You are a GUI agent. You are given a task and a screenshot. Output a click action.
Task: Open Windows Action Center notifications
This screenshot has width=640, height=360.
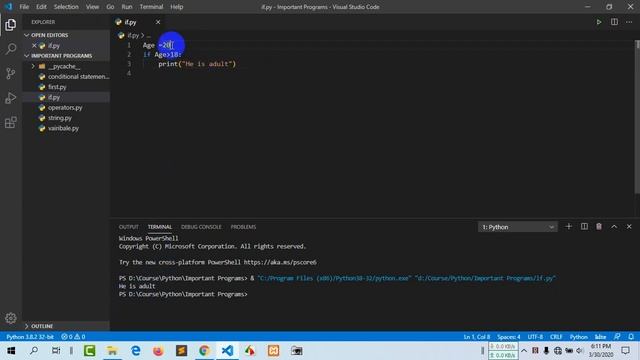click(x=625, y=351)
